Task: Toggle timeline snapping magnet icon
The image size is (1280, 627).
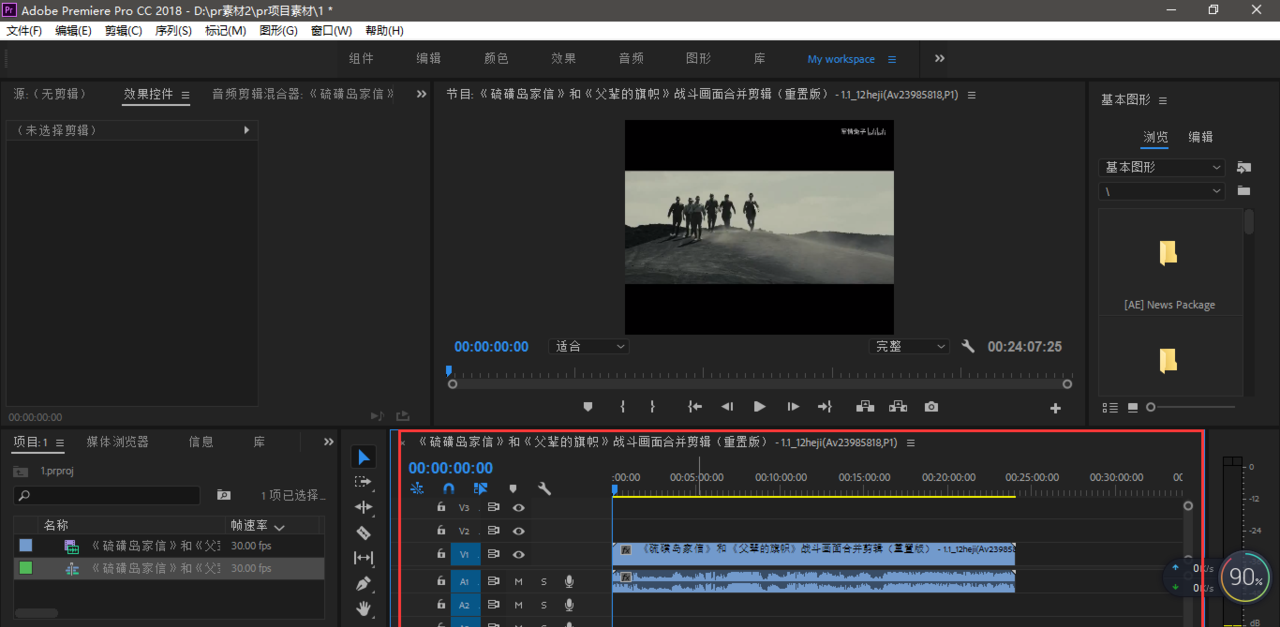Action: [449, 489]
